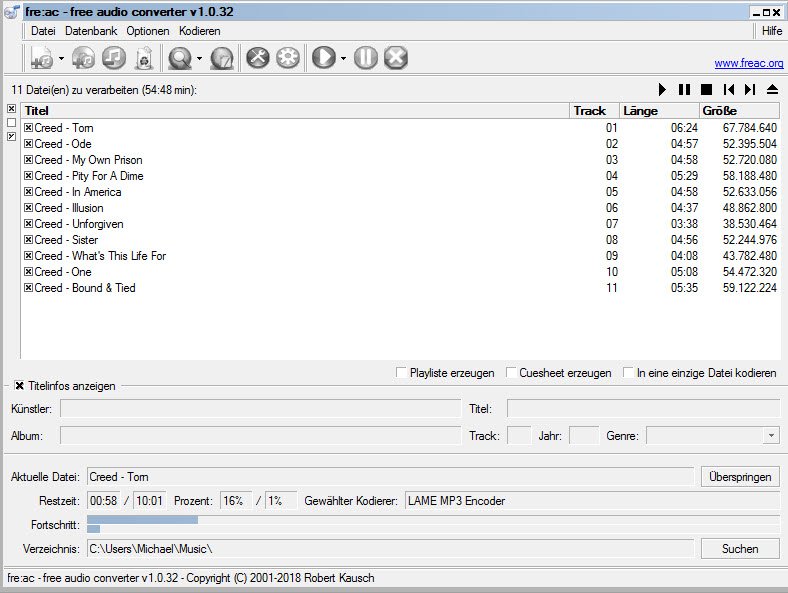Open the www.freac.org link
This screenshot has width=788, height=593.
point(748,63)
